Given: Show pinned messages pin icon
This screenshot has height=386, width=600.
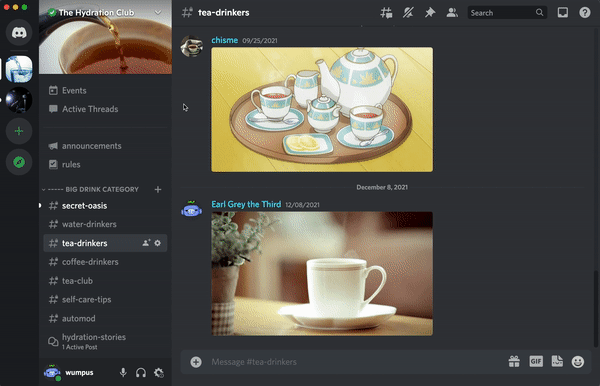Looking at the screenshot, I should tap(430, 13).
